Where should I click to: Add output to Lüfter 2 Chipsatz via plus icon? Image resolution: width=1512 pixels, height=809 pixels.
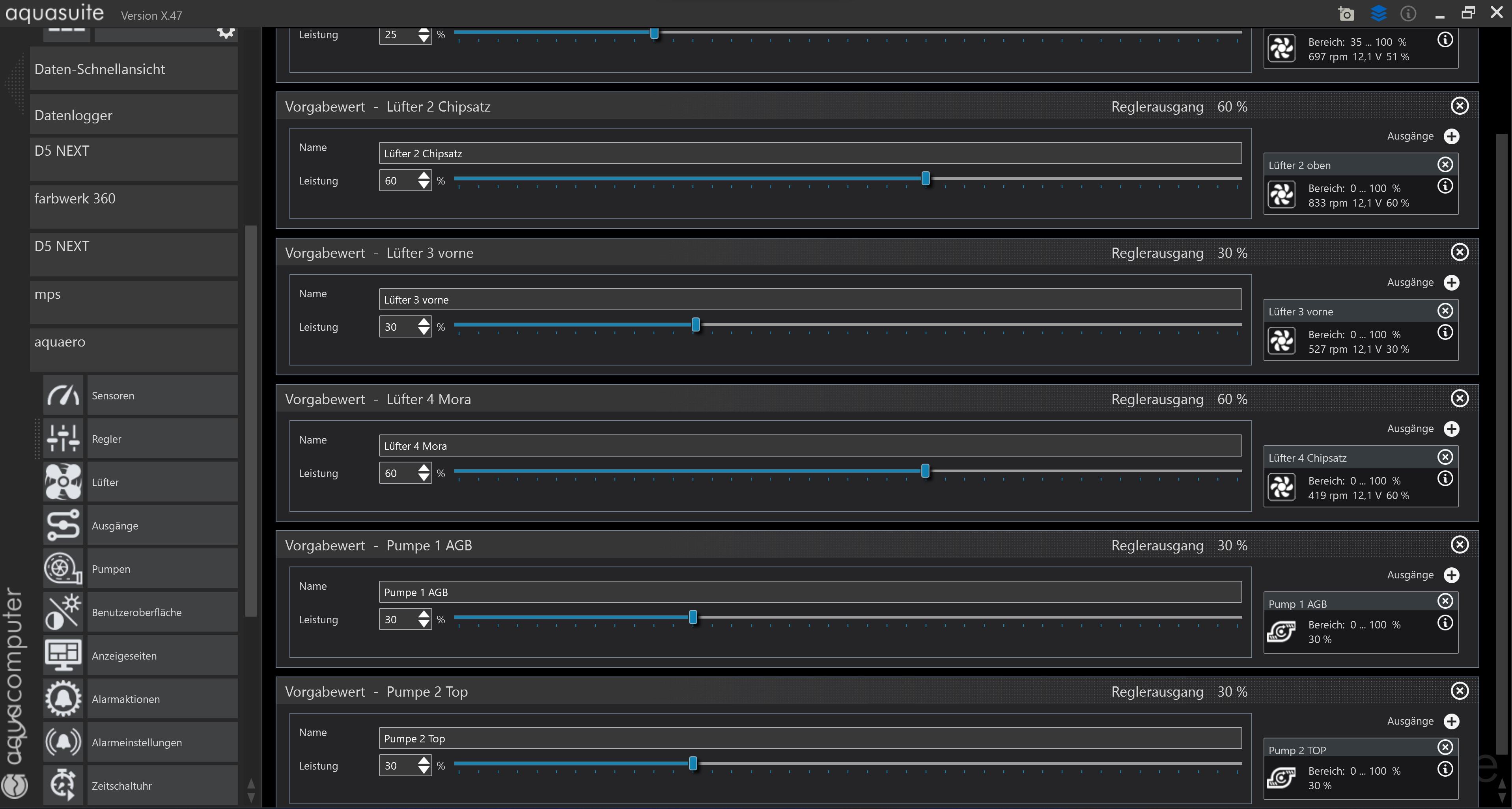pyautogui.click(x=1452, y=136)
